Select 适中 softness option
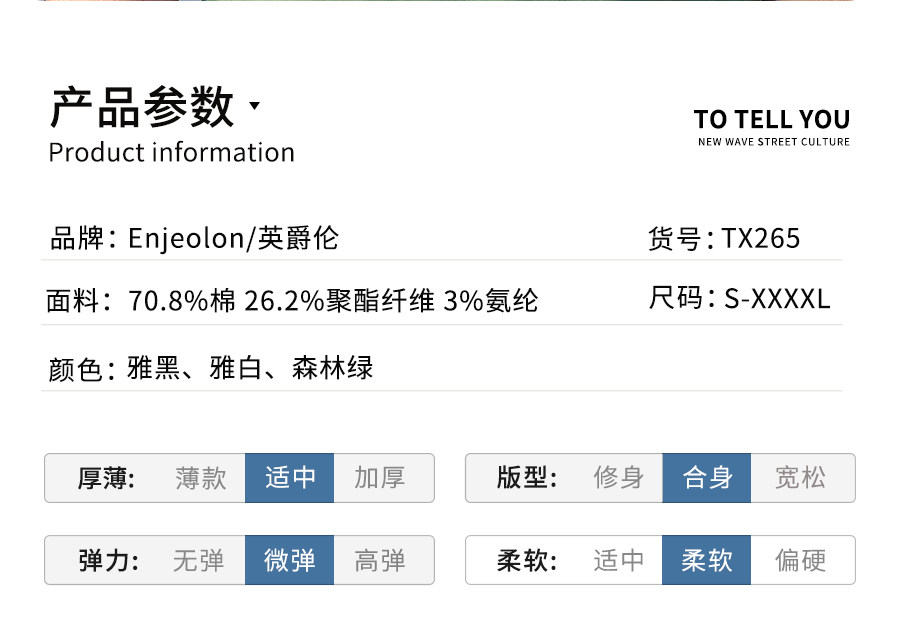This screenshot has height=636, width=900. pyautogui.click(x=618, y=560)
